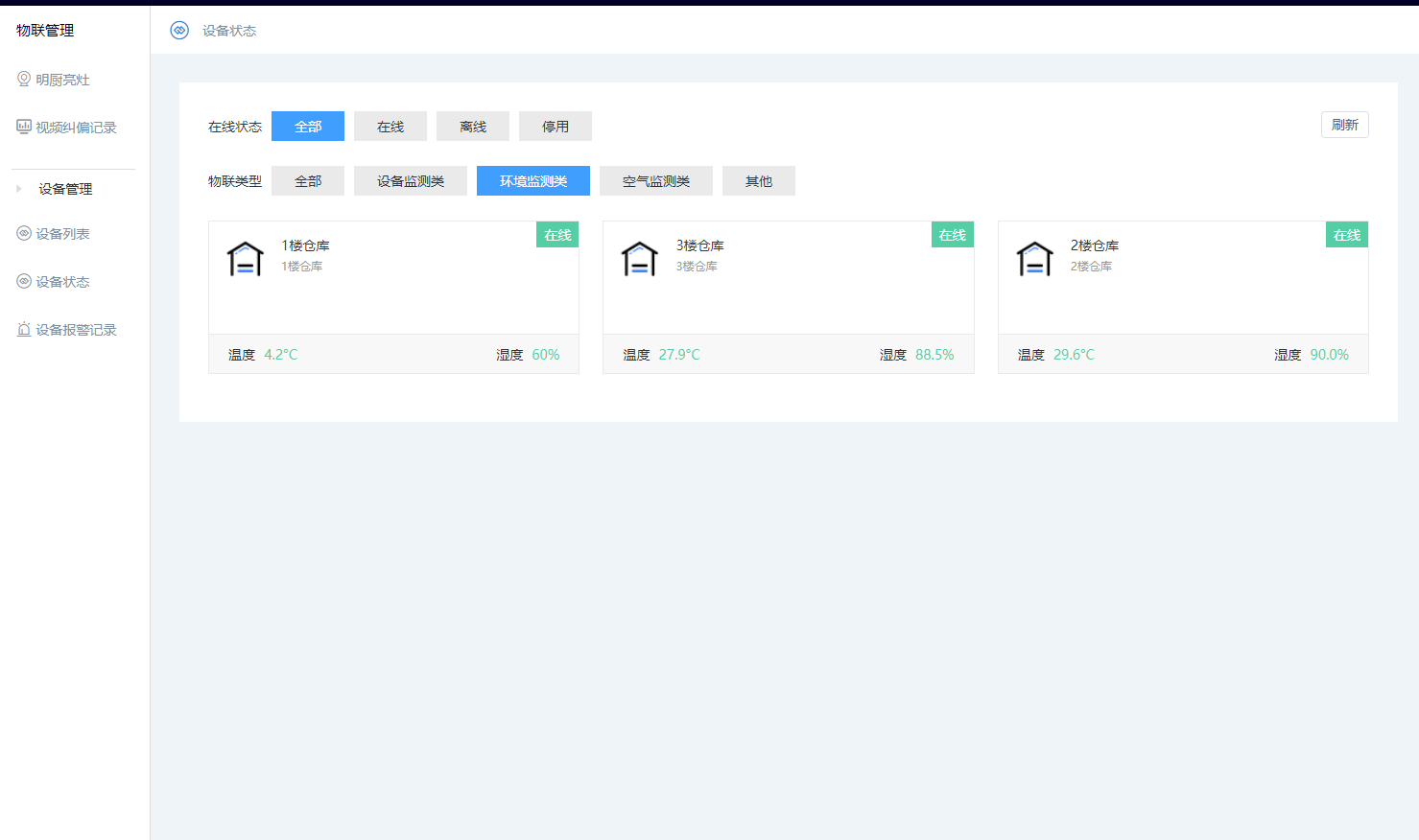
Task: Click the 1楼仓库 warehouse icon
Action: coord(246,258)
